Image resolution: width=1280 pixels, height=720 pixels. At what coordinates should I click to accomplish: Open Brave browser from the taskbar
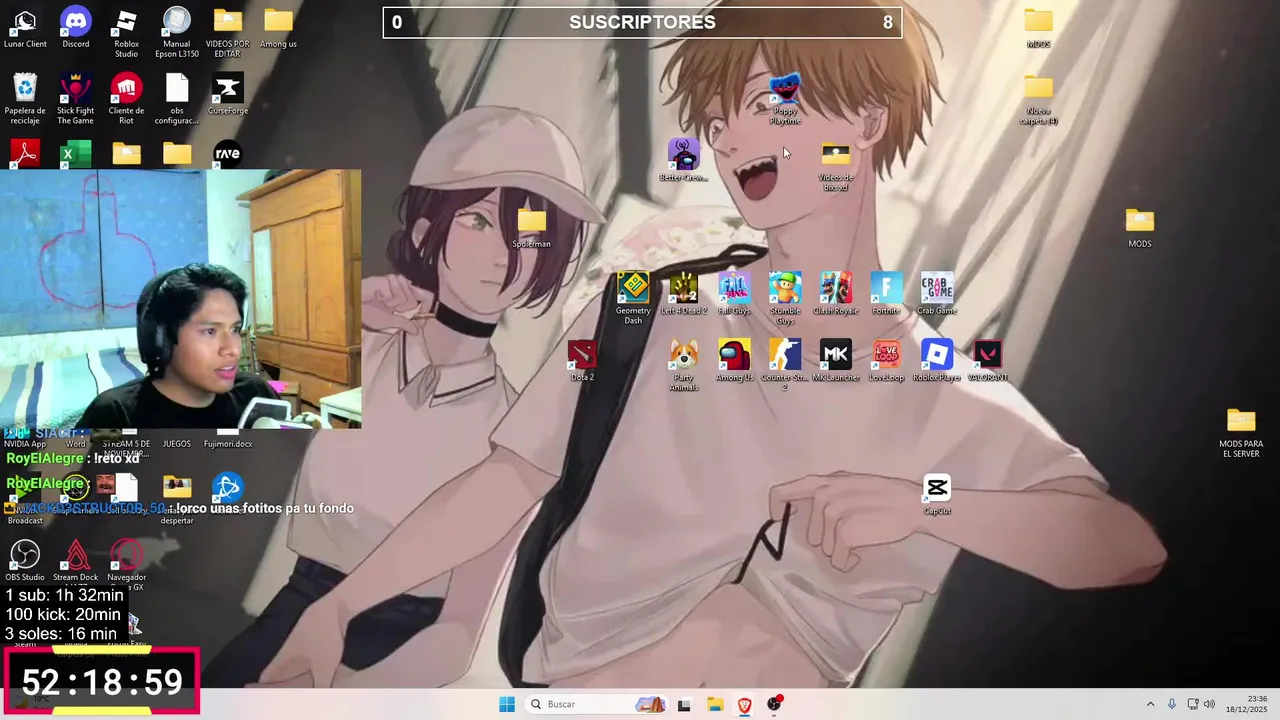pyautogui.click(x=744, y=704)
